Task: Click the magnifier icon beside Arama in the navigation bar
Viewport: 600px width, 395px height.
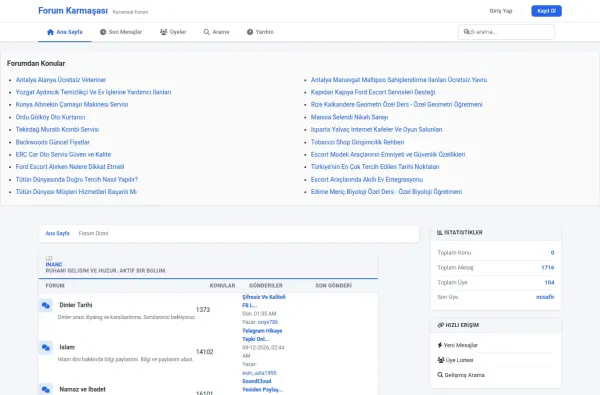Action: tap(207, 32)
